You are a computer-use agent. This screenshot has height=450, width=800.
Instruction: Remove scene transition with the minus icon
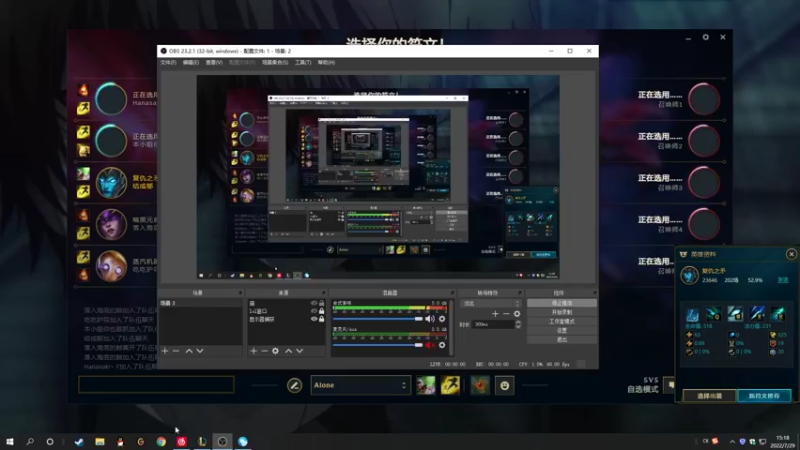pos(506,314)
